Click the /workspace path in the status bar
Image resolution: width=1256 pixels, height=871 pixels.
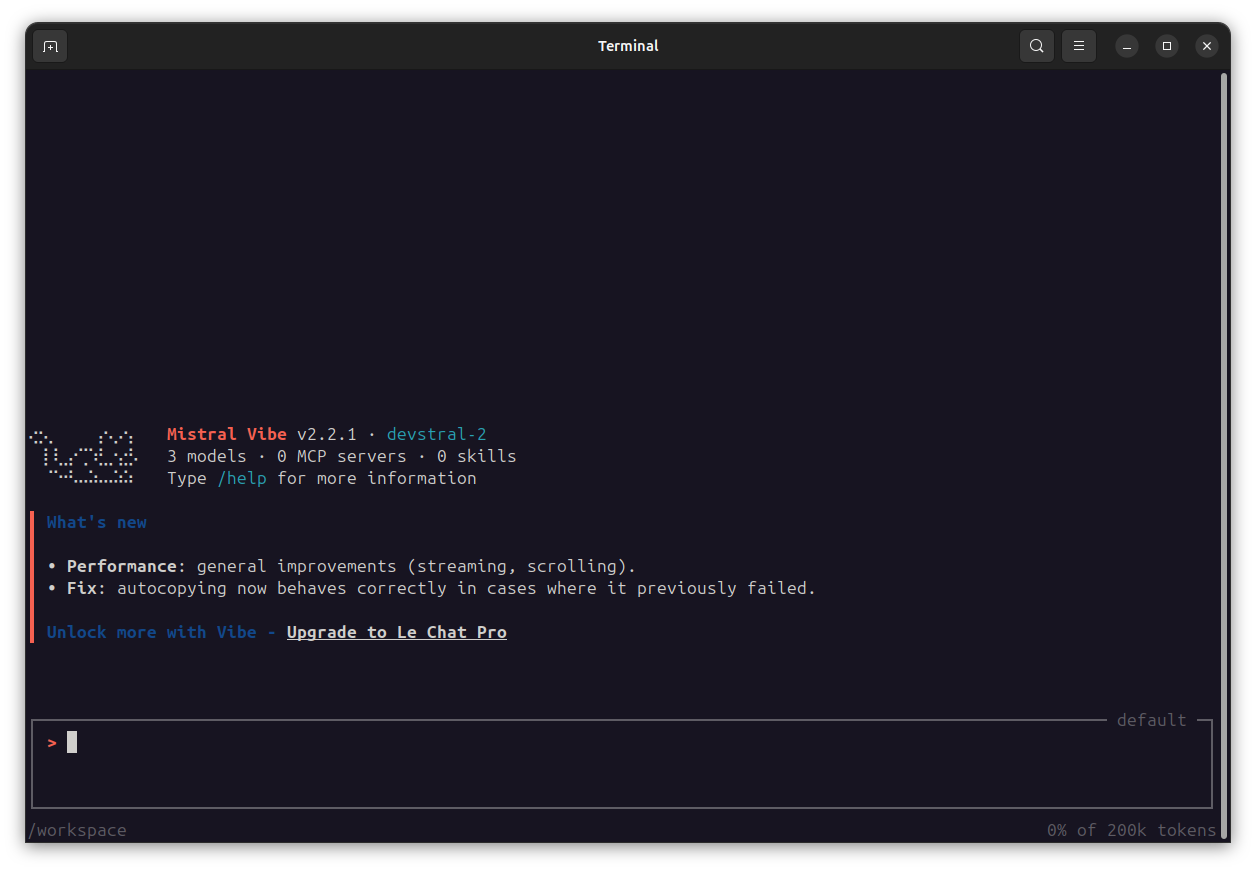click(77, 830)
